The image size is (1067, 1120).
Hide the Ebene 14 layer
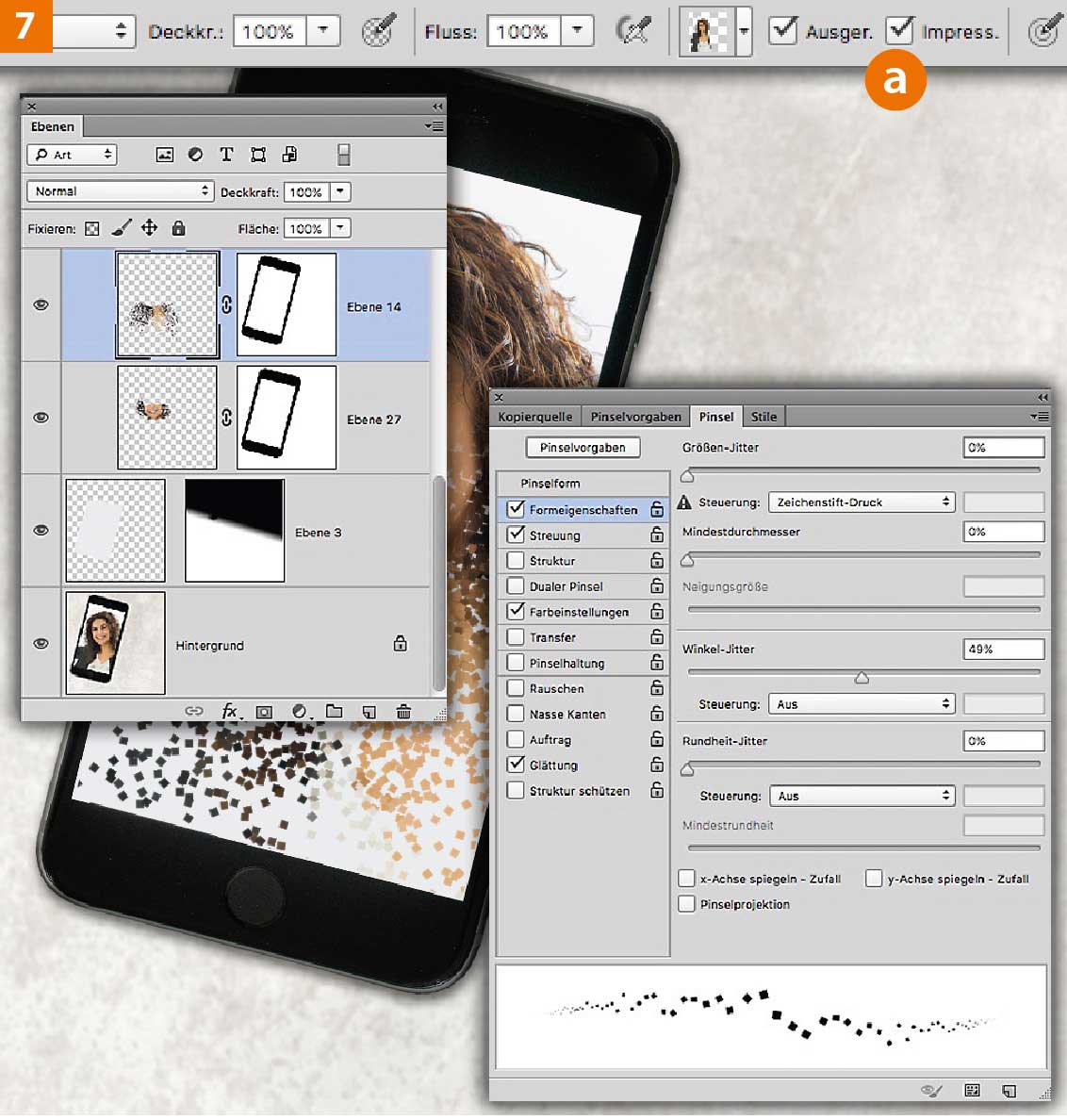(x=41, y=305)
